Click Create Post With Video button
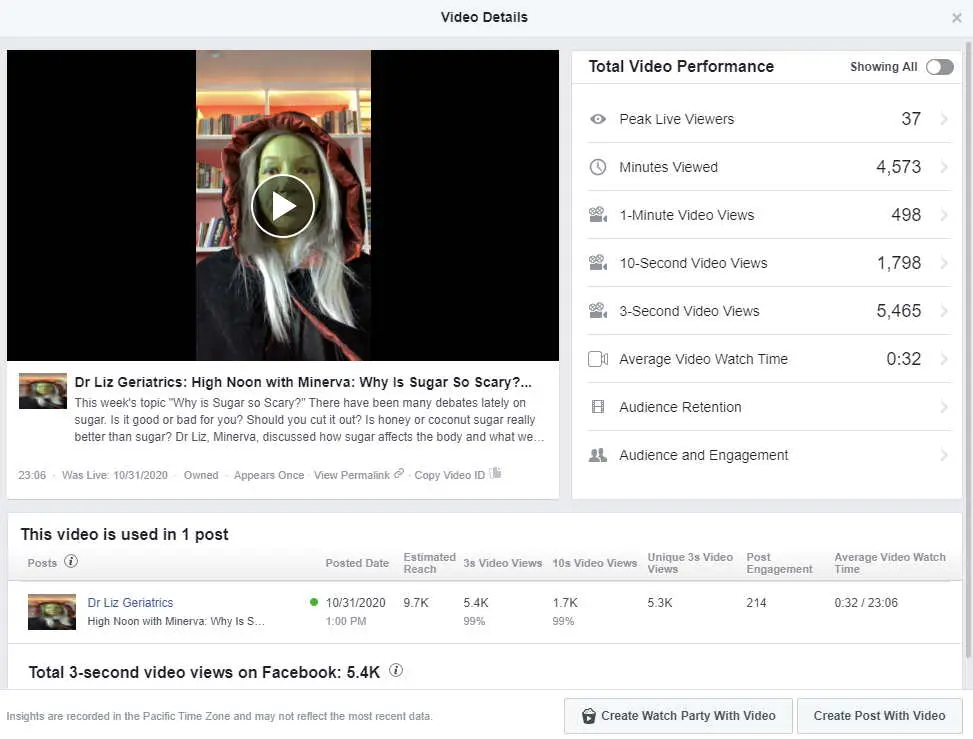 (879, 716)
